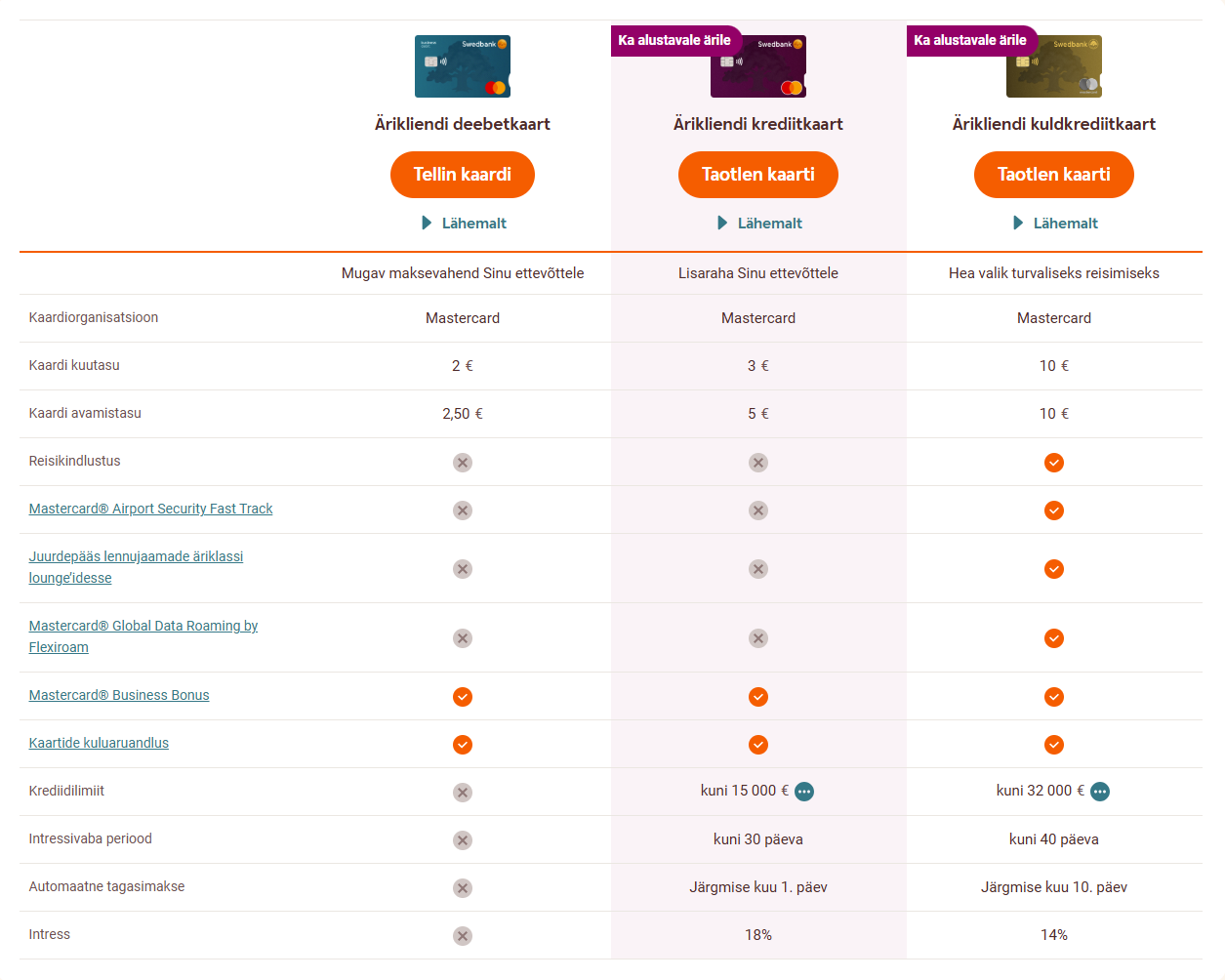Open the Mastercard Business Bonus link
Viewport: 1225px width, 980px height.
(119, 695)
